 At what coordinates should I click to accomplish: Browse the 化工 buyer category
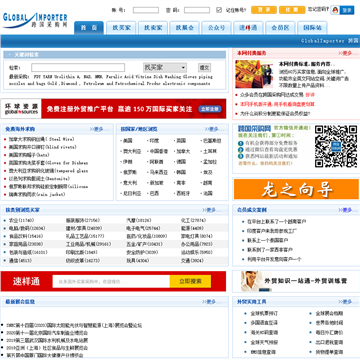tap(193, 221)
